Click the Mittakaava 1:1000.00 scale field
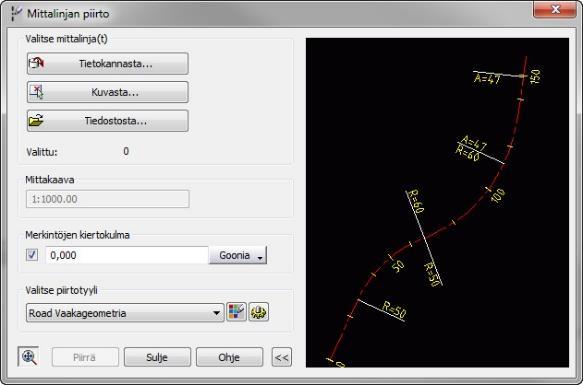583x385 pixels. [108, 199]
